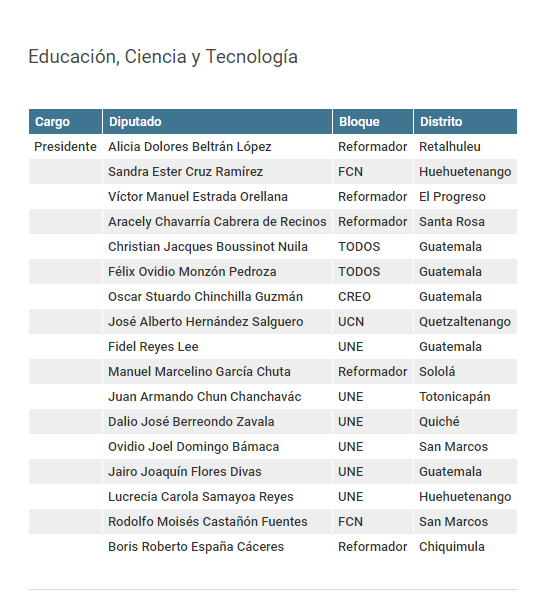This screenshot has width=548, height=598.
Task: Select Juan Armando Chun Chanchavác row
Action: click(x=273, y=397)
